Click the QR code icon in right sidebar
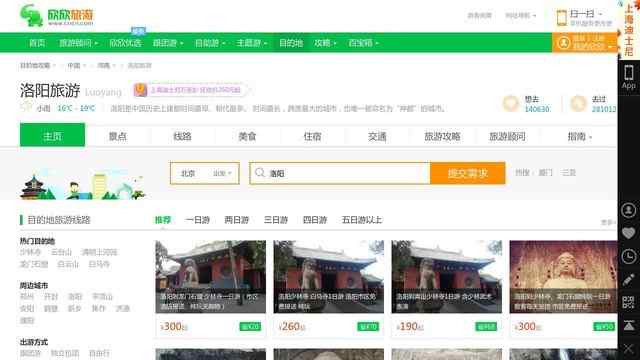The width and height of the screenshot is (640, 360). [629, 302]
